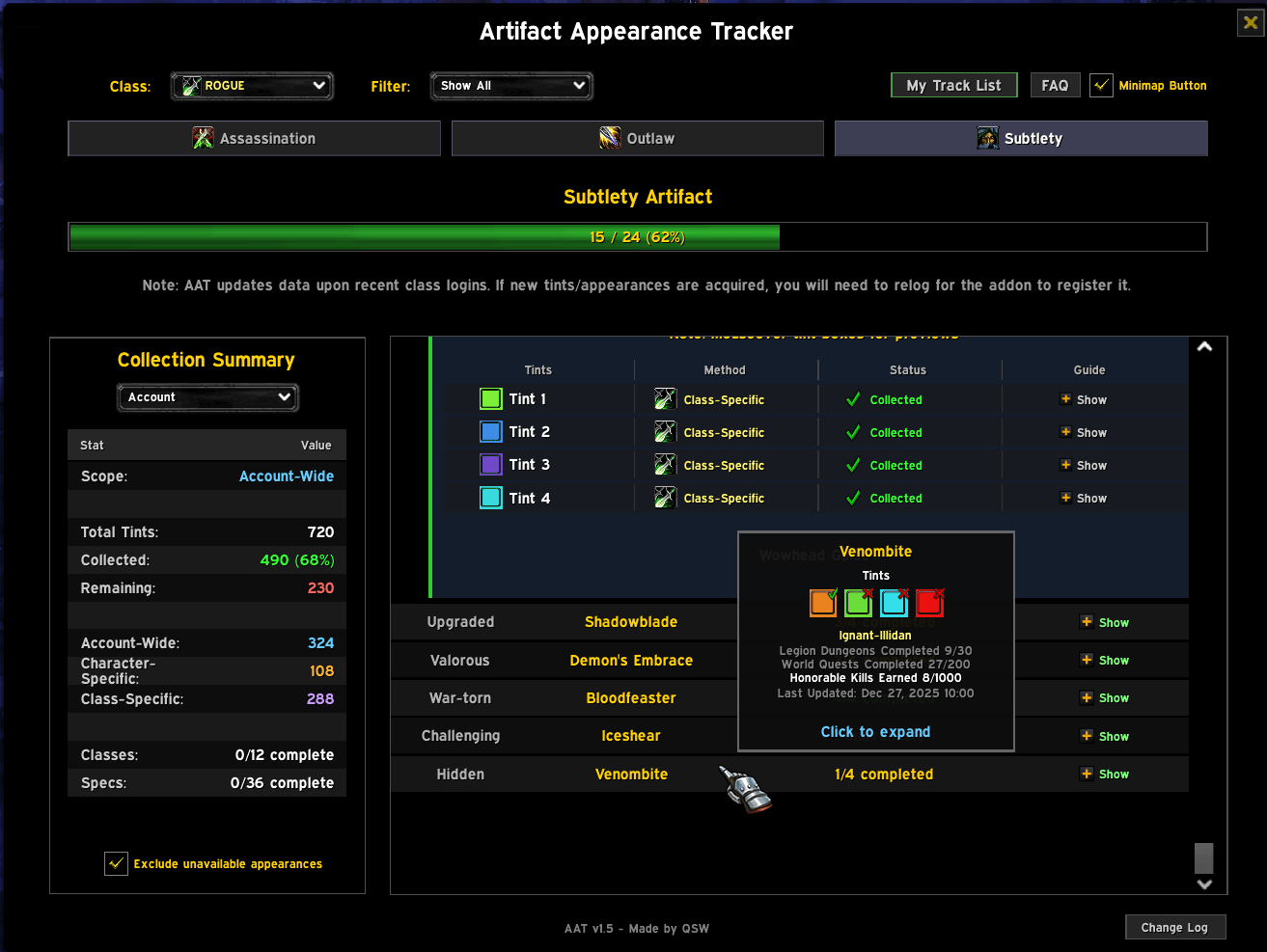Click the '1/4 completed' status text

884,774
